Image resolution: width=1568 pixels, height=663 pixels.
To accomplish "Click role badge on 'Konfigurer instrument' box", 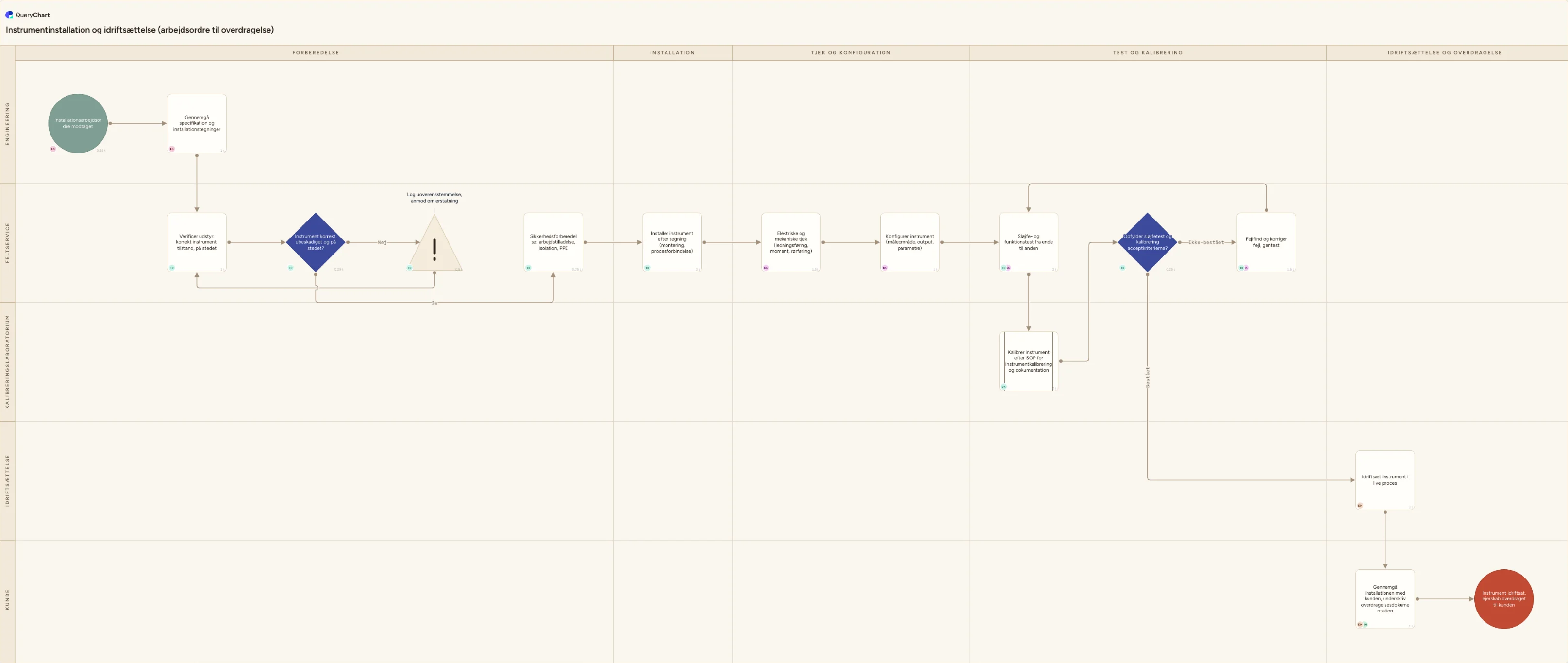I will click(884, 267).
